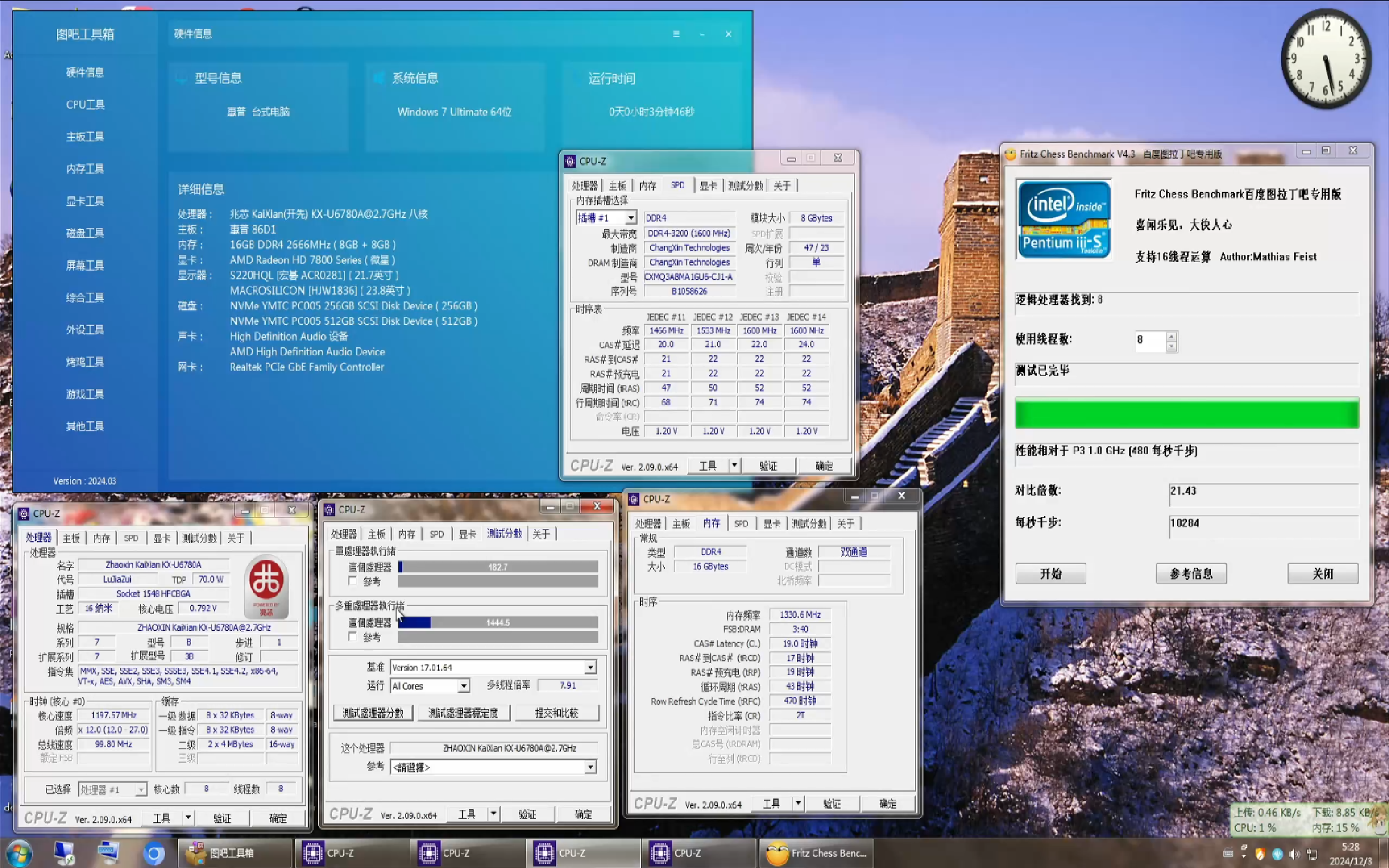Increase thread count with spinner up arrow
The height and width of the screenshot is (868, 1389).
point(1171,336)
